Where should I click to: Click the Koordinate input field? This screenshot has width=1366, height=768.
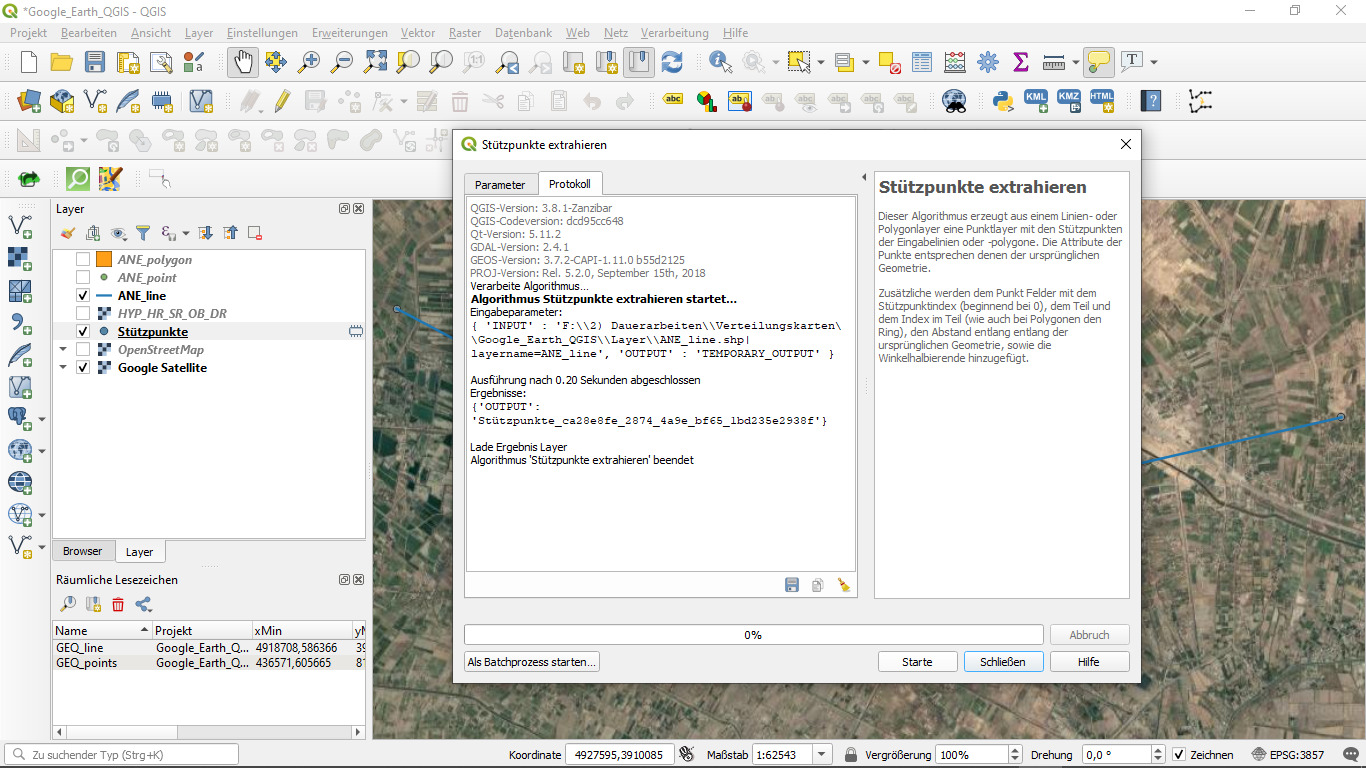click(620, 755)
